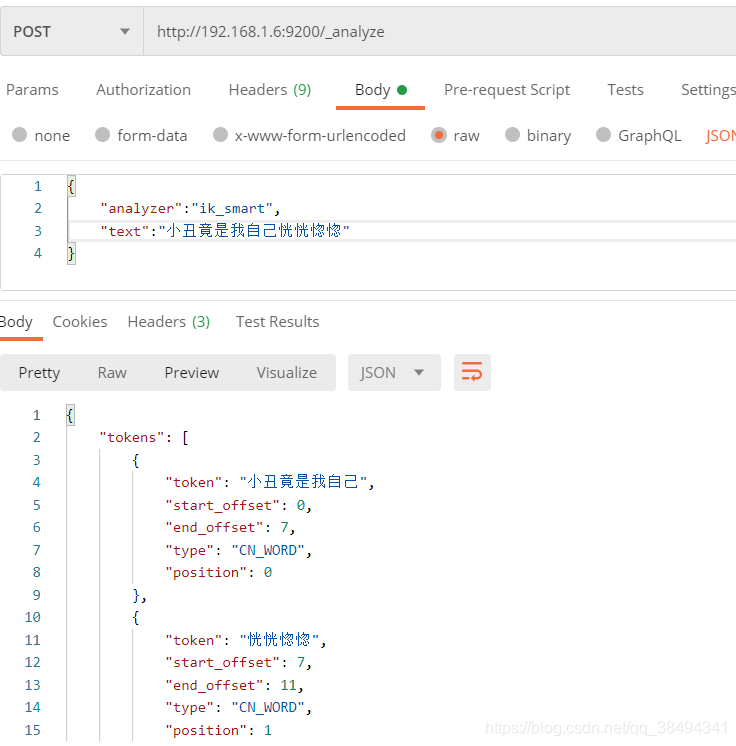Screen dimensions: 736x746
Task: Select the form-data radio option
Action: point(102,136)
